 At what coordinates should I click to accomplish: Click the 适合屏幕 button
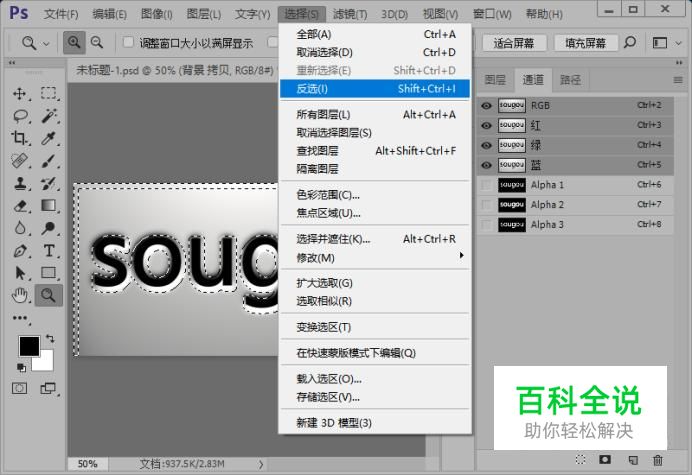click(514, 43)
